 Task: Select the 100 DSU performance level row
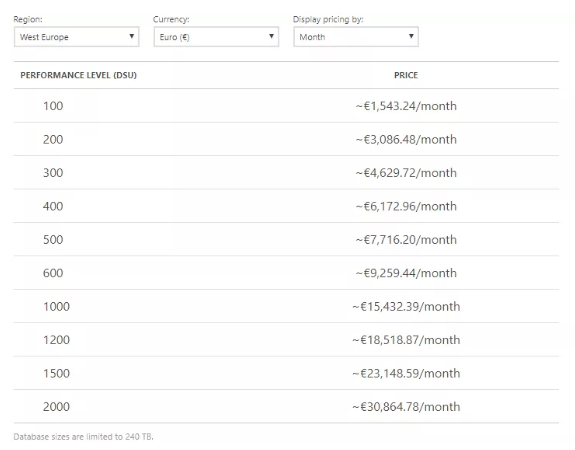286,106
